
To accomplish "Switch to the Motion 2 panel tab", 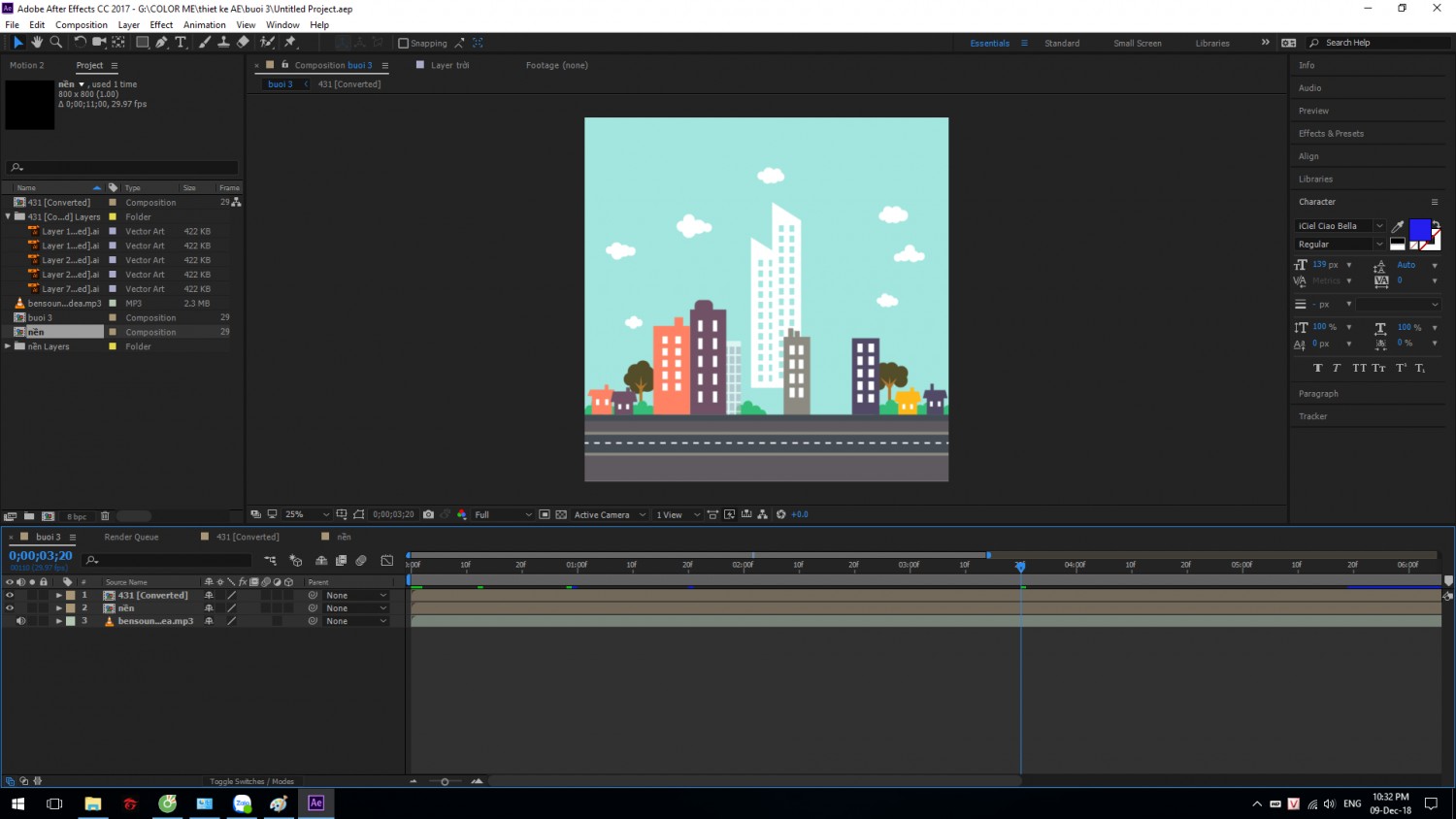I will point(27,65).
